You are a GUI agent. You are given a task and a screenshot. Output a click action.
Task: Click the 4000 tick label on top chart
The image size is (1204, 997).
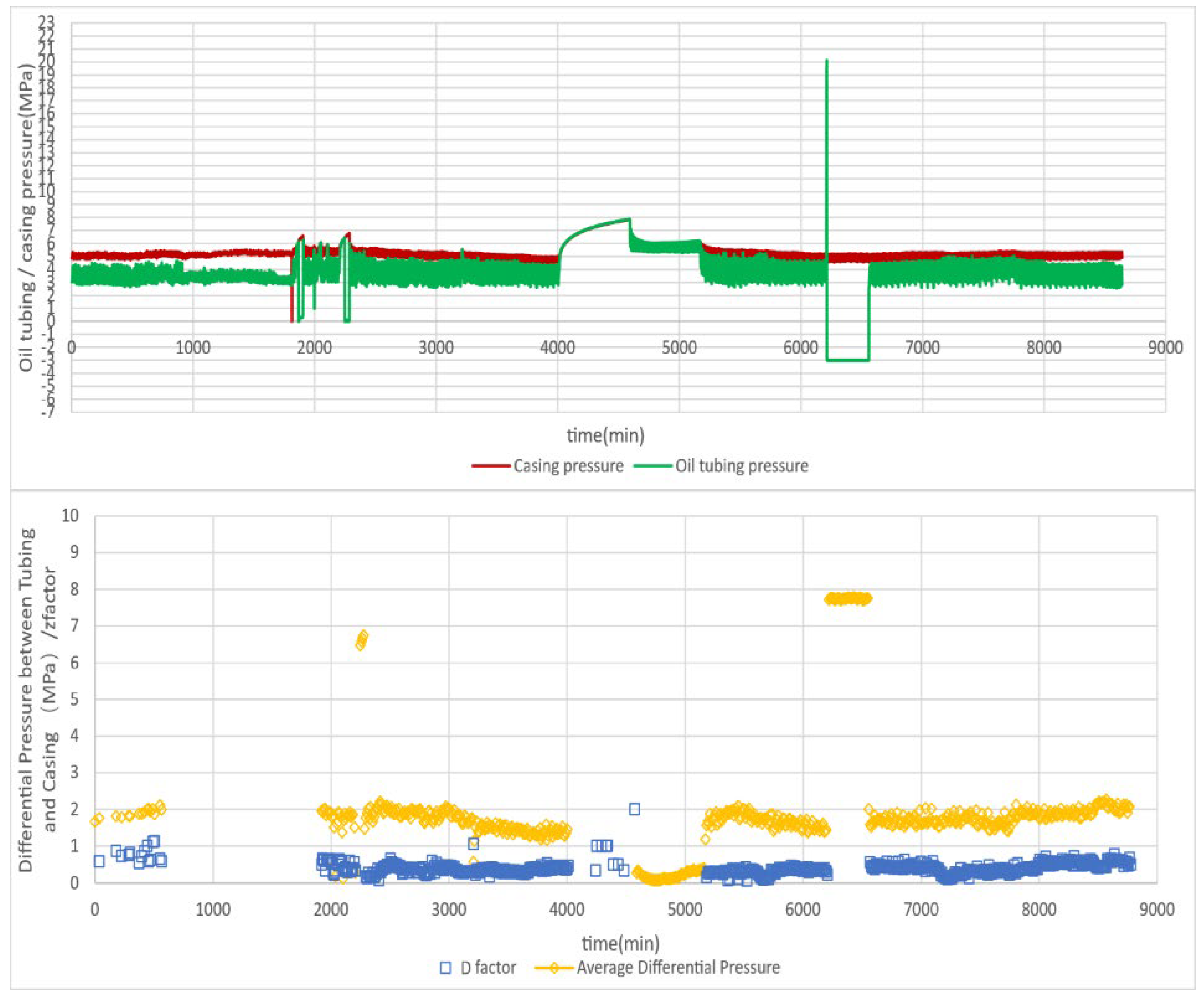557,347
